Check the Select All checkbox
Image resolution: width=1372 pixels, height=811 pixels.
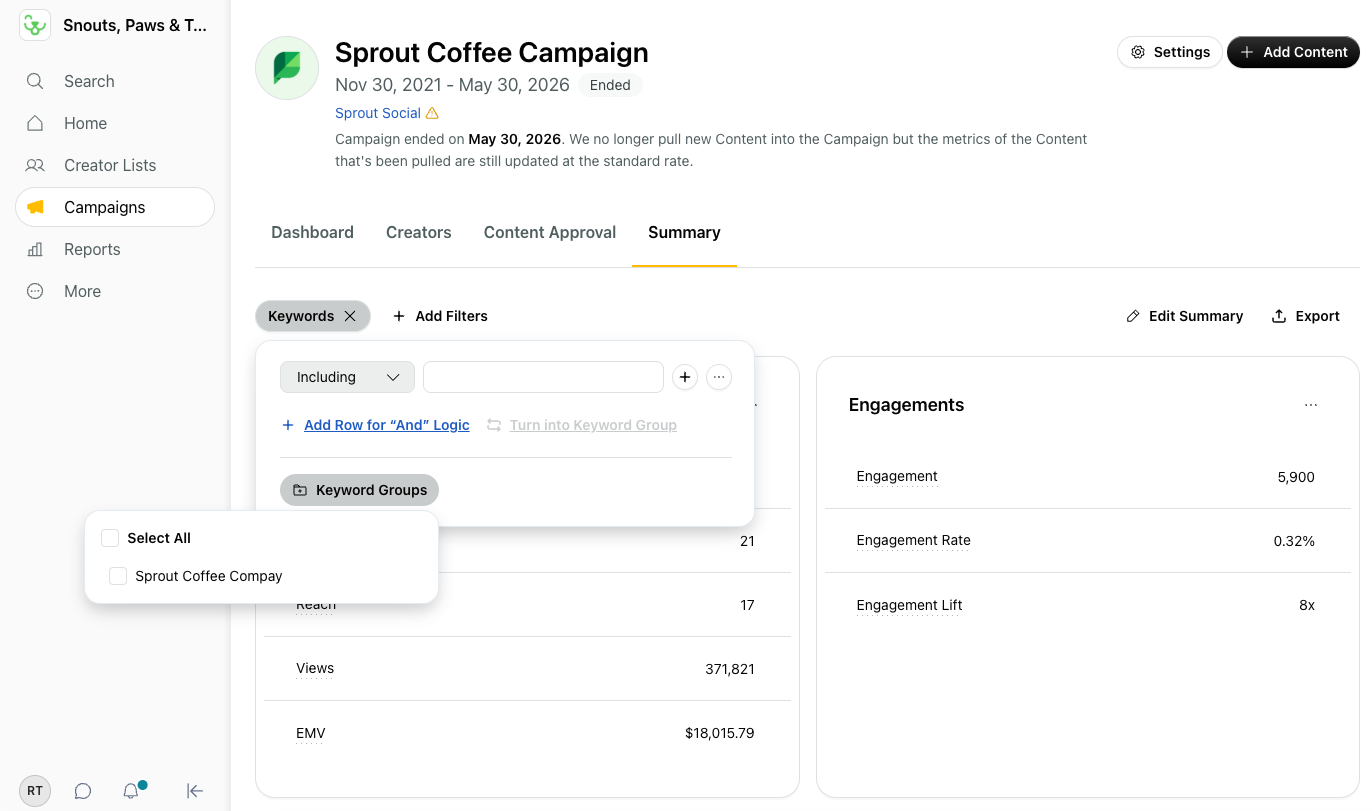[x=110, y=538]
